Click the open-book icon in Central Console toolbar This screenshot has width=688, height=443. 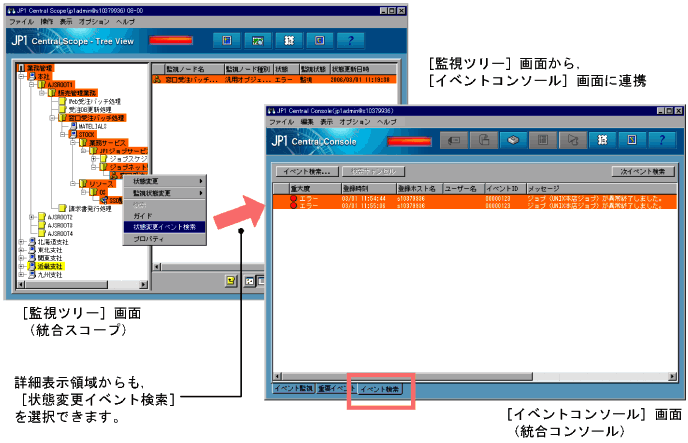[x=513, y=140]
